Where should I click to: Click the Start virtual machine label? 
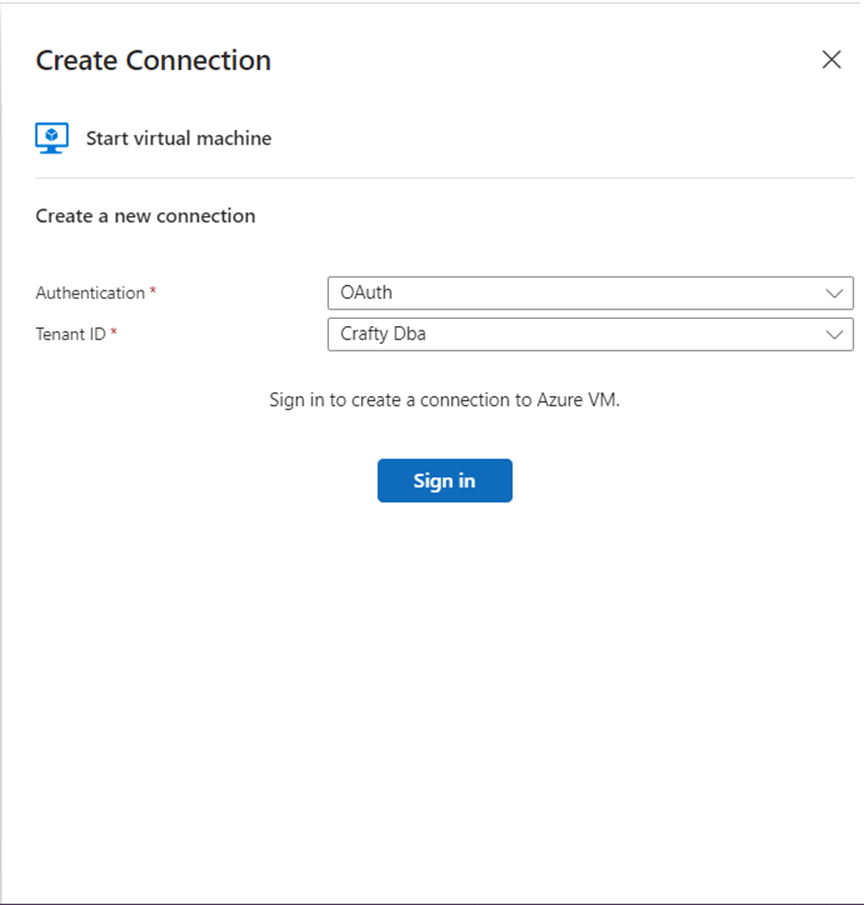coord(178,138)
